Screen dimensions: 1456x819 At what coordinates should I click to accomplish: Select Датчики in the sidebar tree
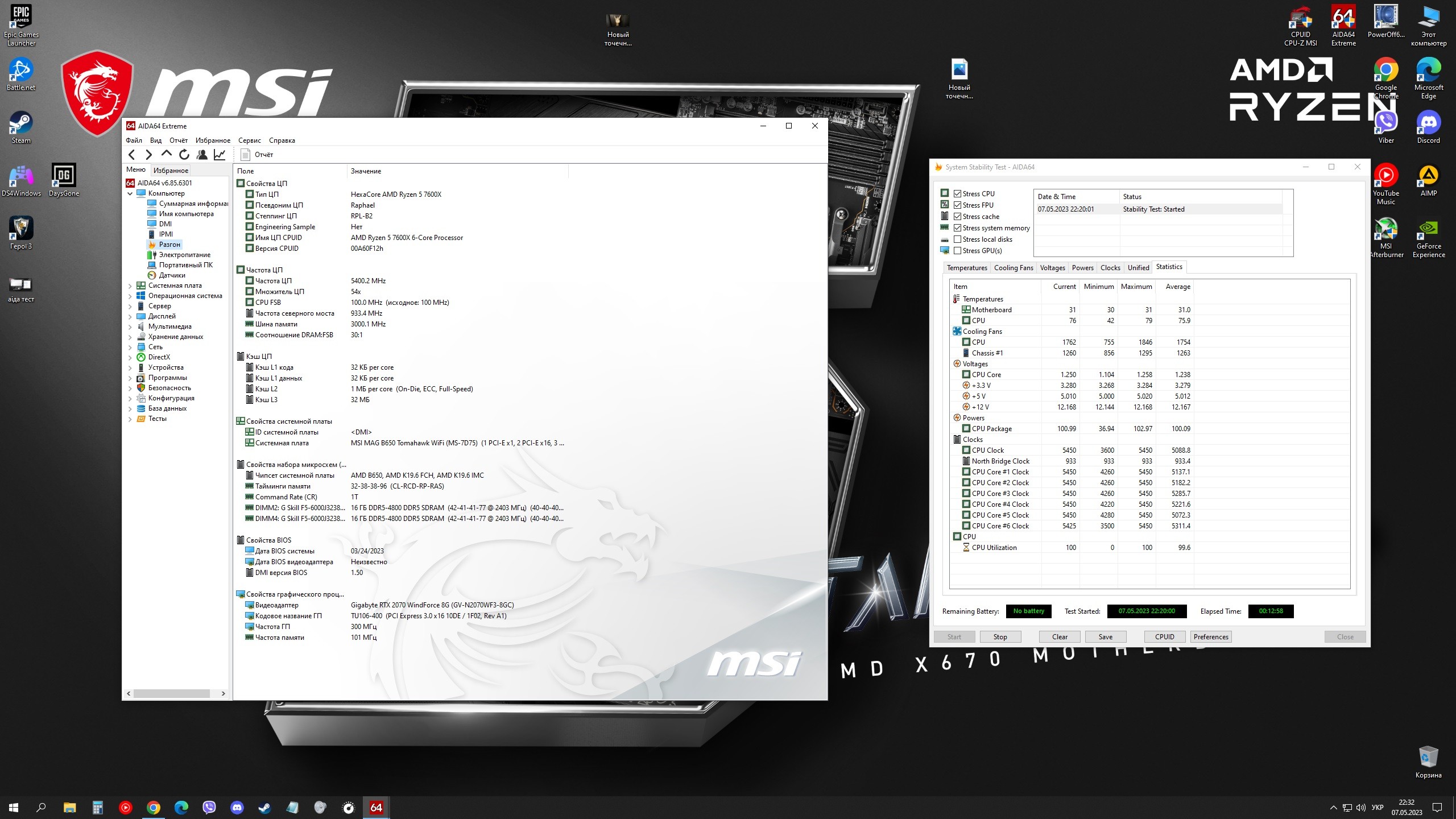tap(172, 275)
